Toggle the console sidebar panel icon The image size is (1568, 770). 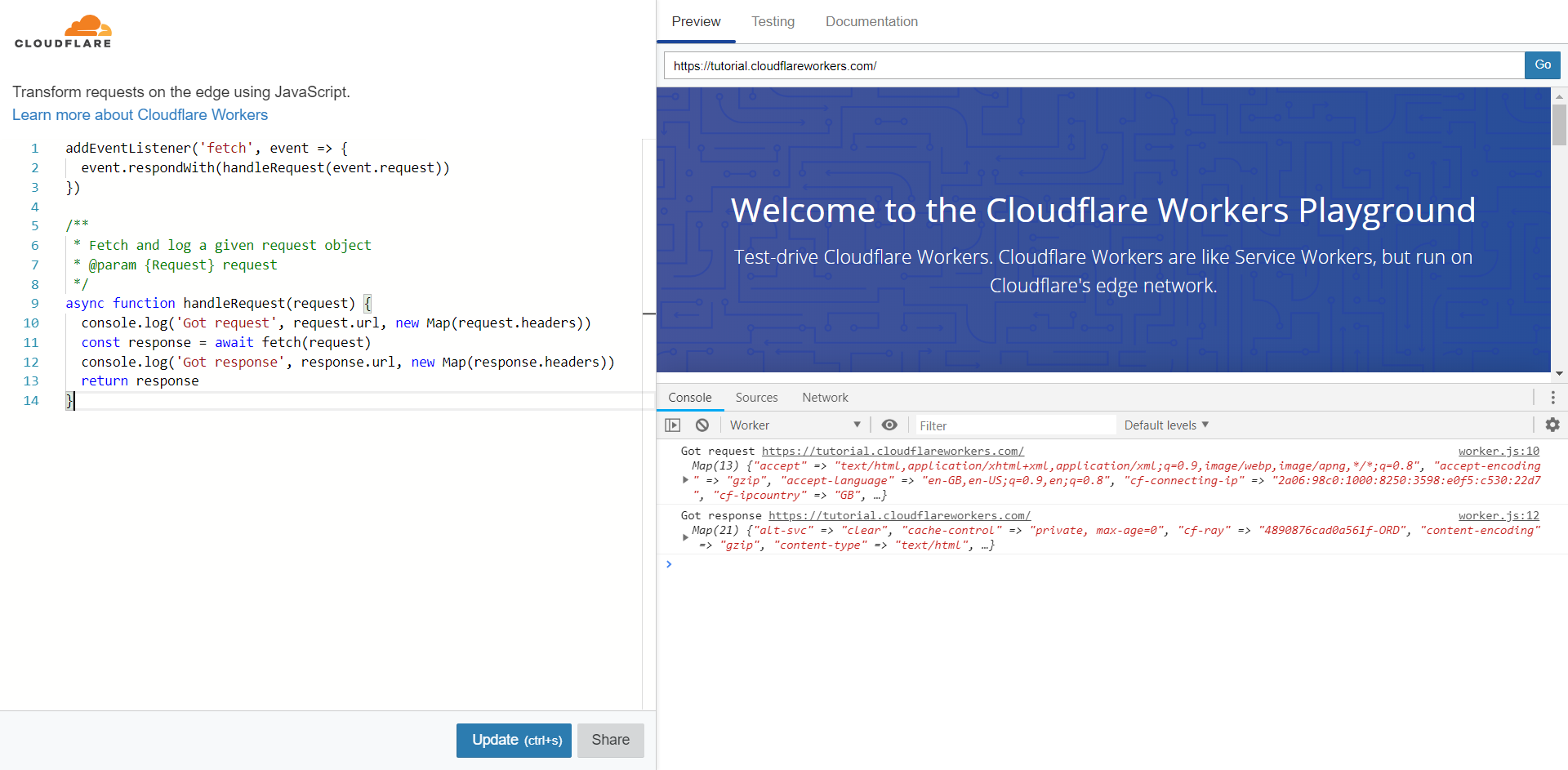point(673,425)
